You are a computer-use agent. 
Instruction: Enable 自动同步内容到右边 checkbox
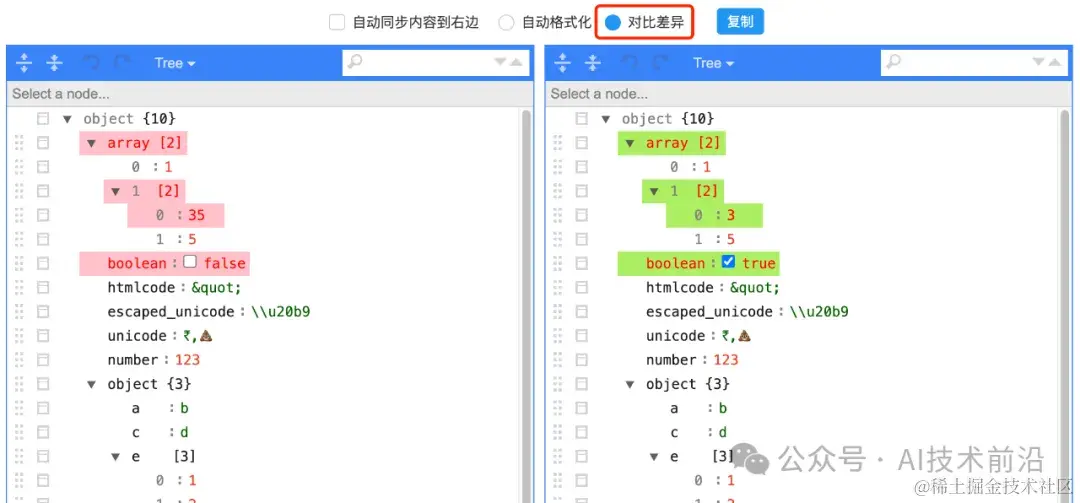[337, 23]
